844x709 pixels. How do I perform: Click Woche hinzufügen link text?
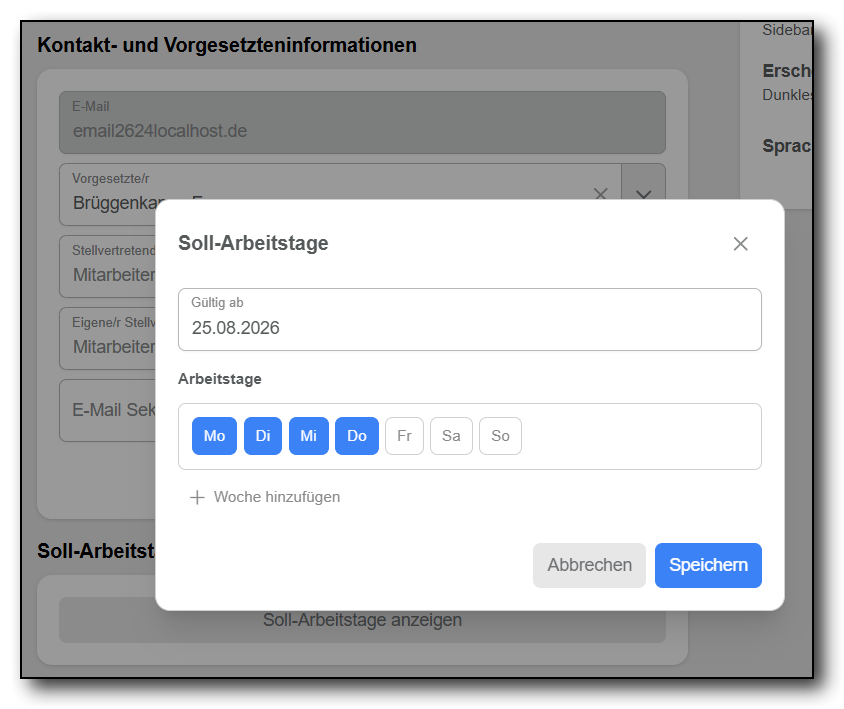[x=277, y=496]
